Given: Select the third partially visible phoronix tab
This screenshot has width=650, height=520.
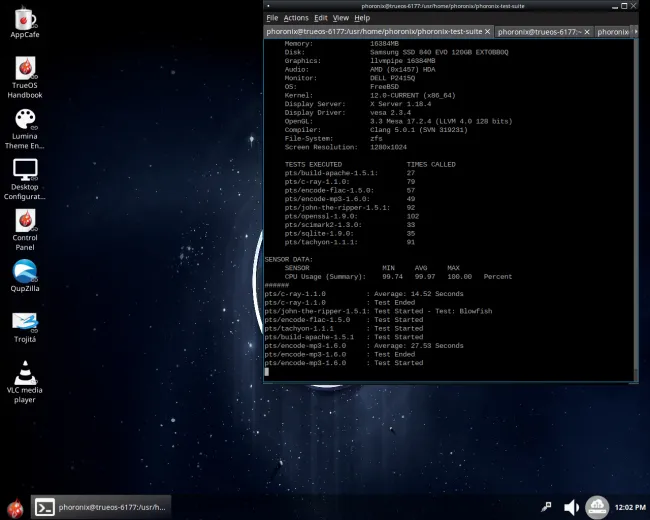Looking at the screenshot, I should click(613, 32).
